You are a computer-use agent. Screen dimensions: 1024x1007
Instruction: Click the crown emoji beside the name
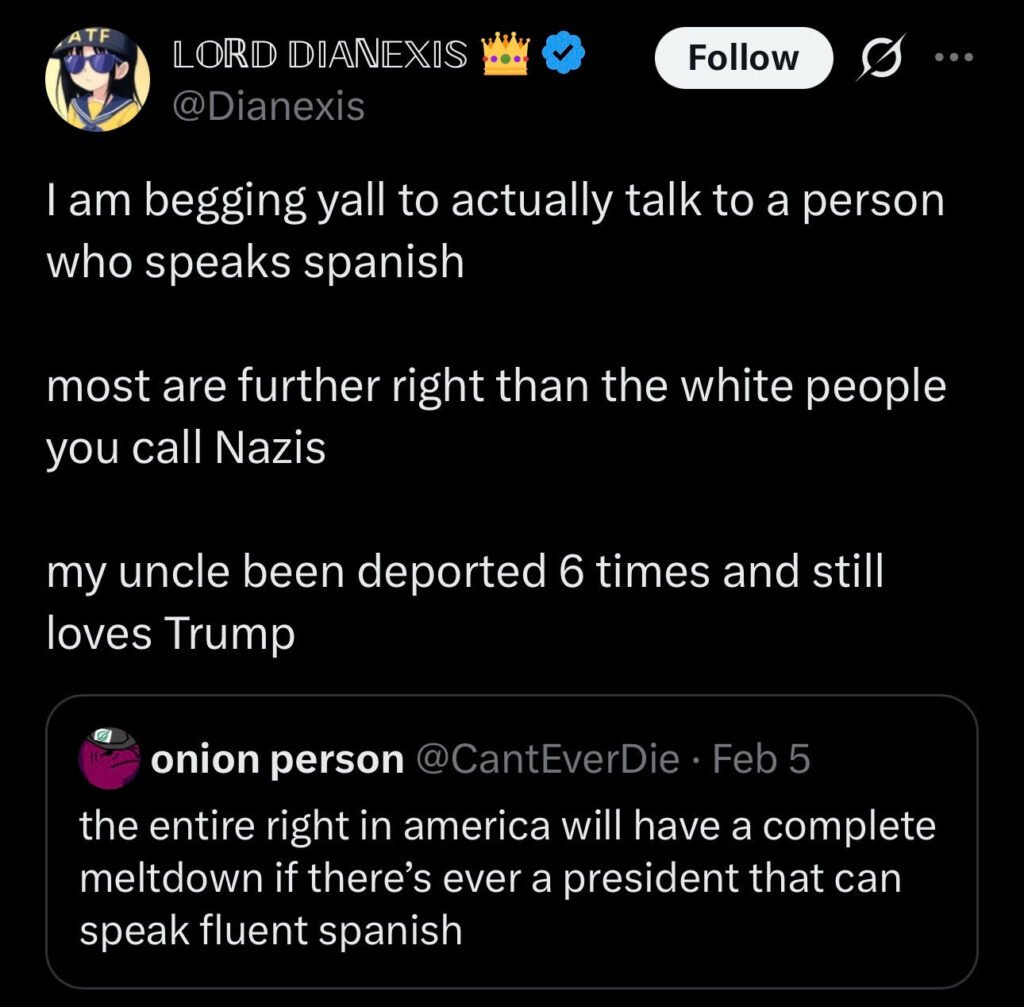coord(504,56)
